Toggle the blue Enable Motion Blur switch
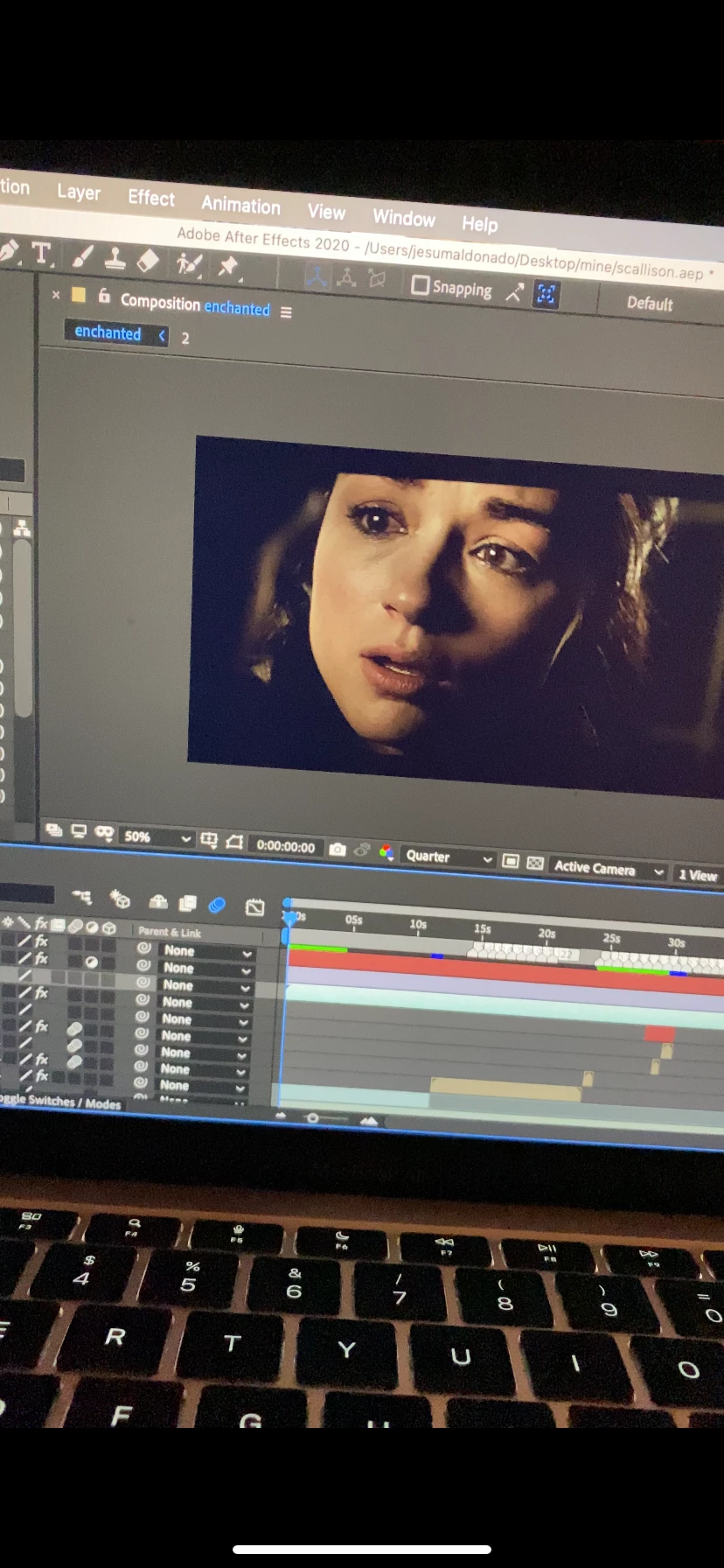This screenshot has height=1568, width=724. tap(217, 905)
